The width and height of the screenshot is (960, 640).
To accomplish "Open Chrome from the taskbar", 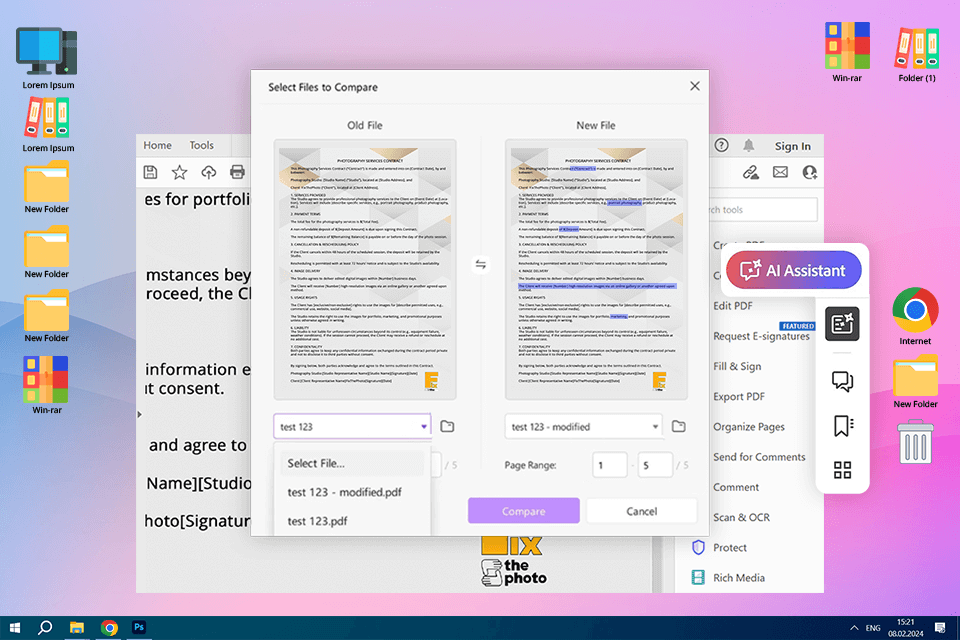I will [x=110, y=627].
